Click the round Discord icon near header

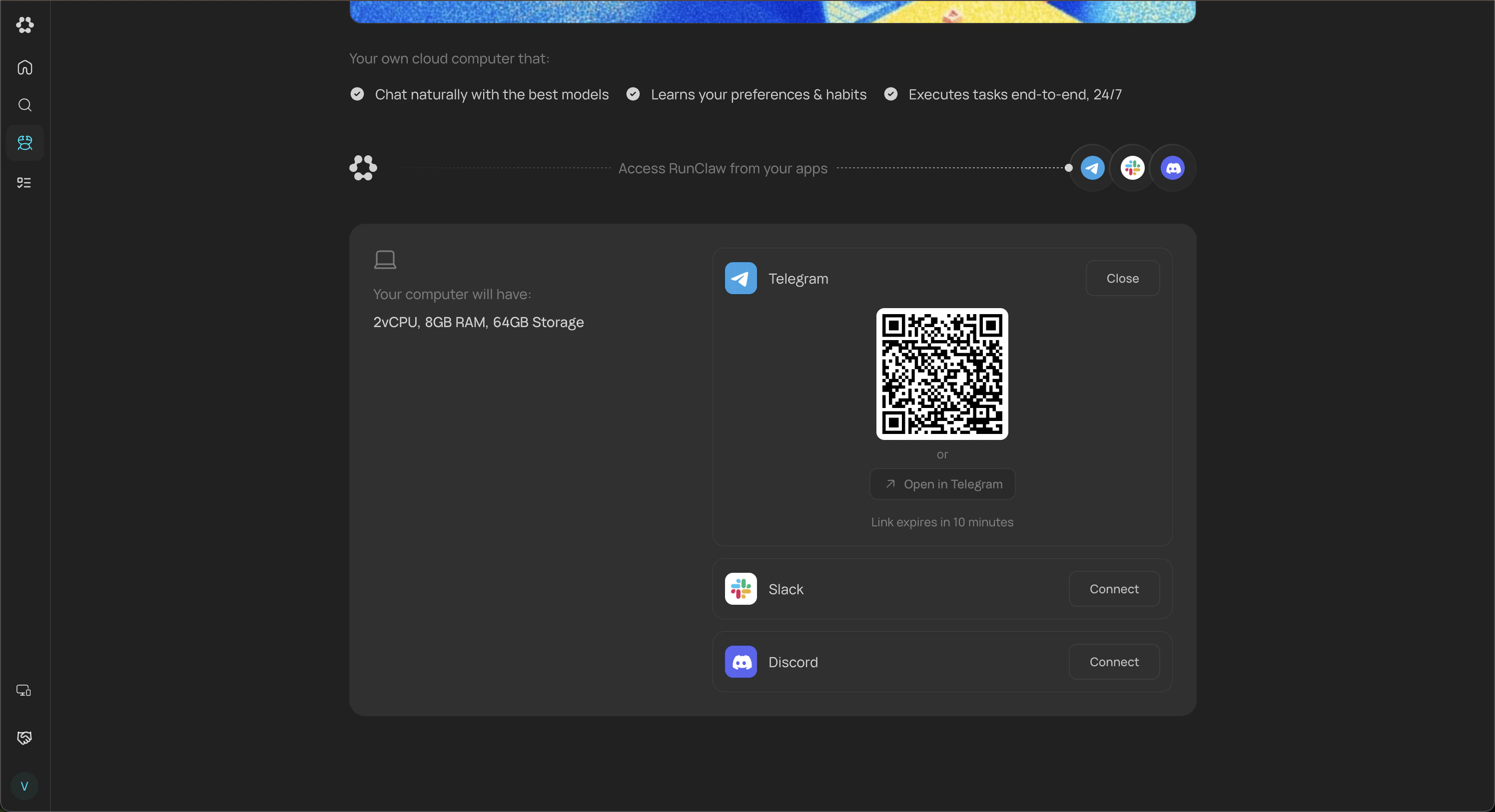click(x=1173, y=168)
